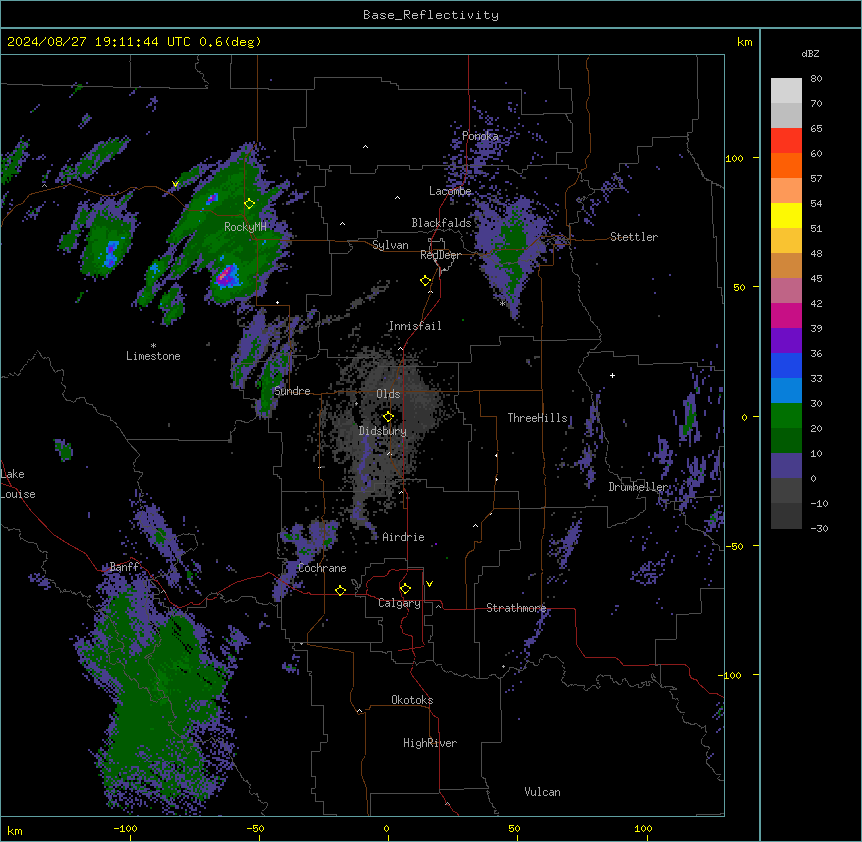
Task: Select the orange 60-57 dBZ legend swatch
Action: 786,165
